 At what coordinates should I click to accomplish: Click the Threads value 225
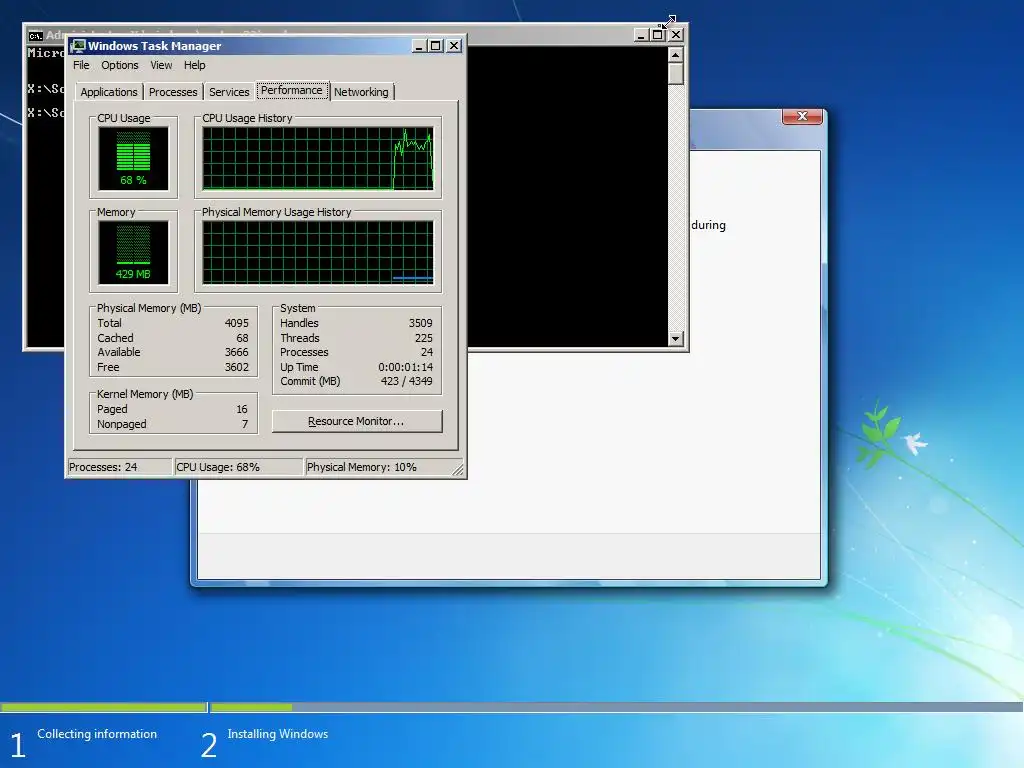pyautogui.click(x=424, y=338)
